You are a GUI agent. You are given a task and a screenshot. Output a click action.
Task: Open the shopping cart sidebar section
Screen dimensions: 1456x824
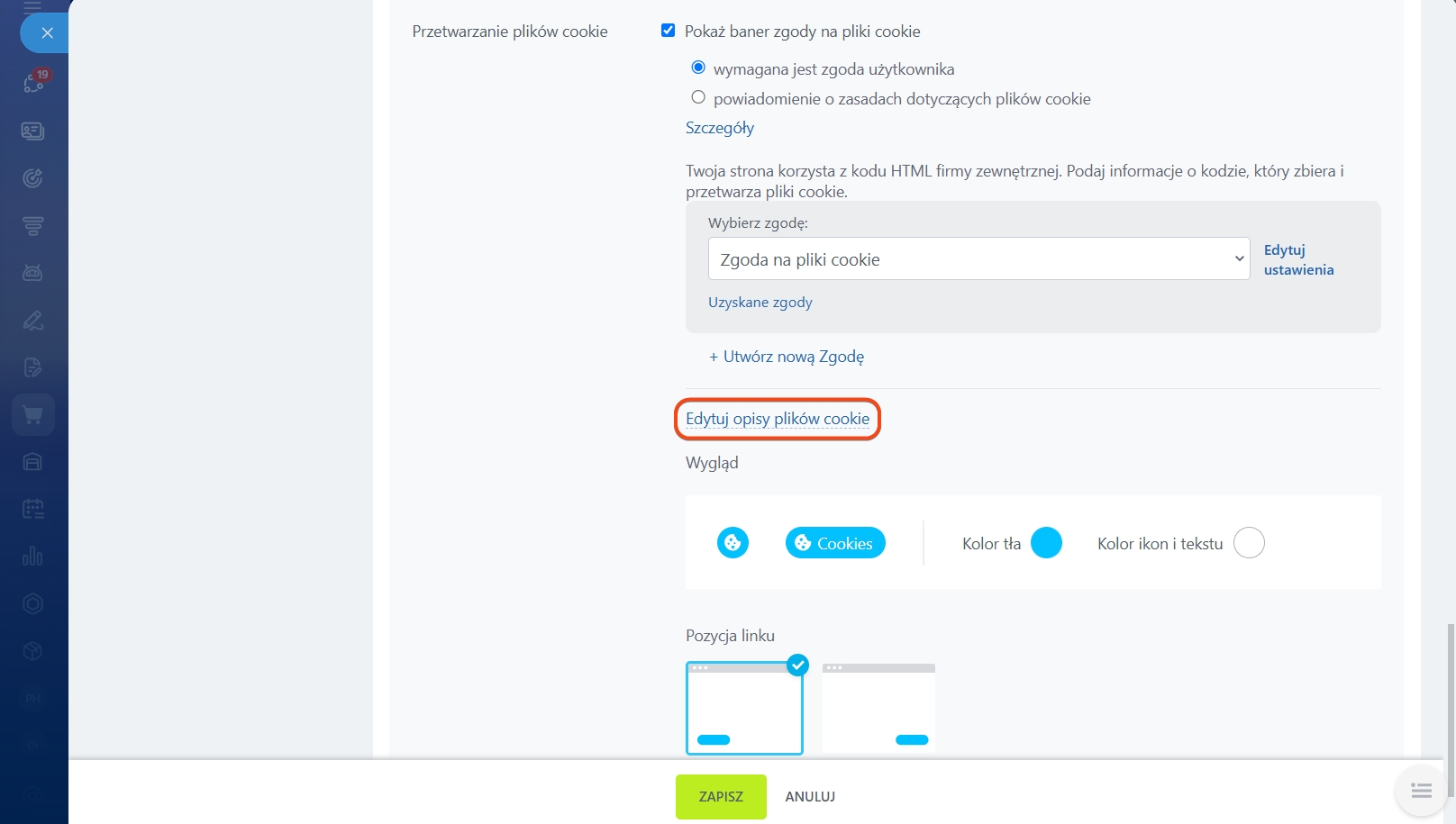pyautogui.click(x=33, y=415)
